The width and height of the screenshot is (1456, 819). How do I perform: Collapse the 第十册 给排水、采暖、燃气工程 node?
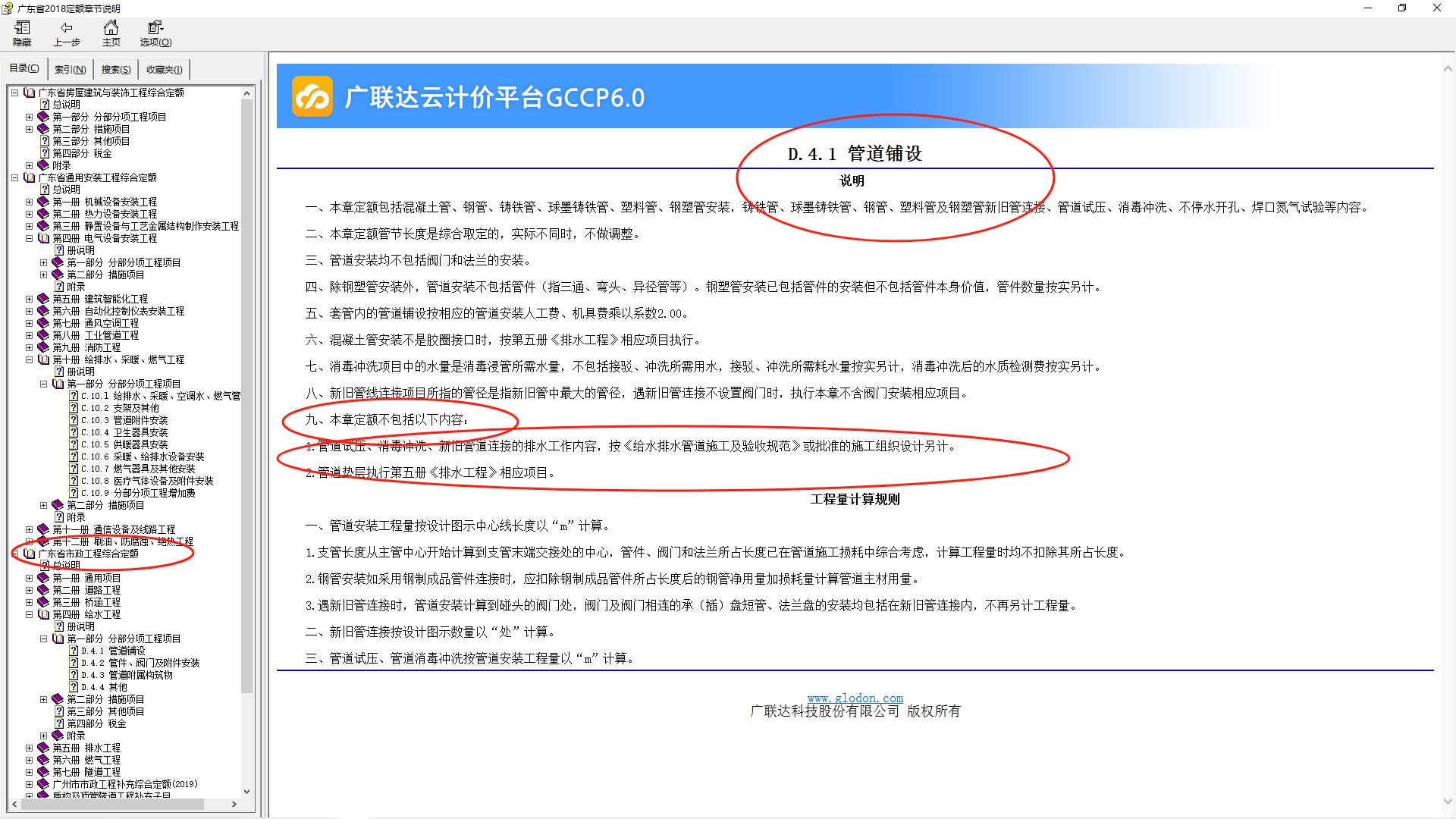click(x=29, y=359)
